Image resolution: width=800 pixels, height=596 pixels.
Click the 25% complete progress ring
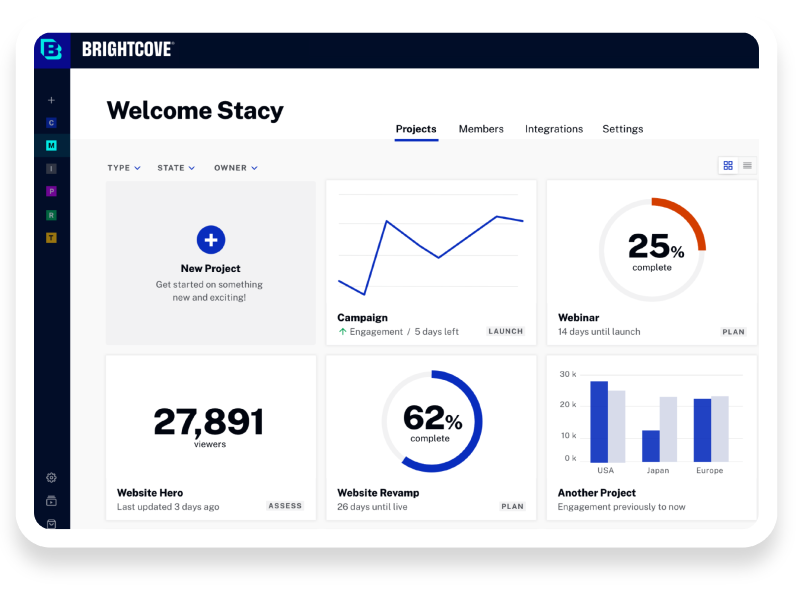[x=652, y=250]
